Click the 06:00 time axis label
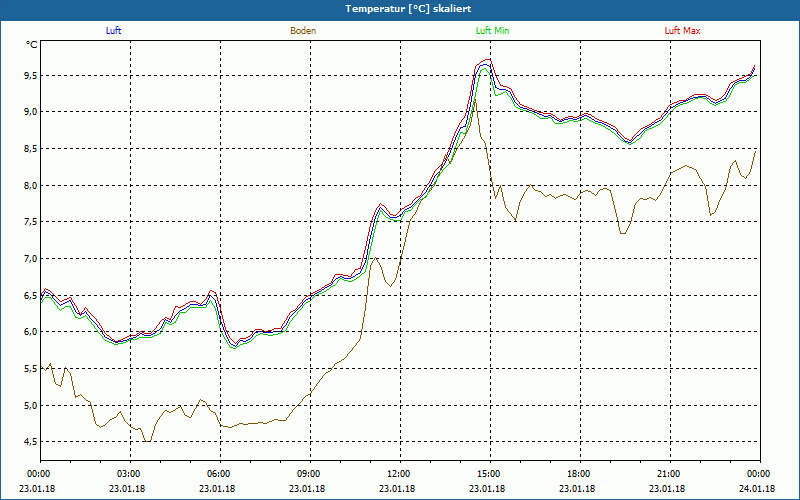The height and width of the screenshot is (500, 800). click(x=220, y=474)
